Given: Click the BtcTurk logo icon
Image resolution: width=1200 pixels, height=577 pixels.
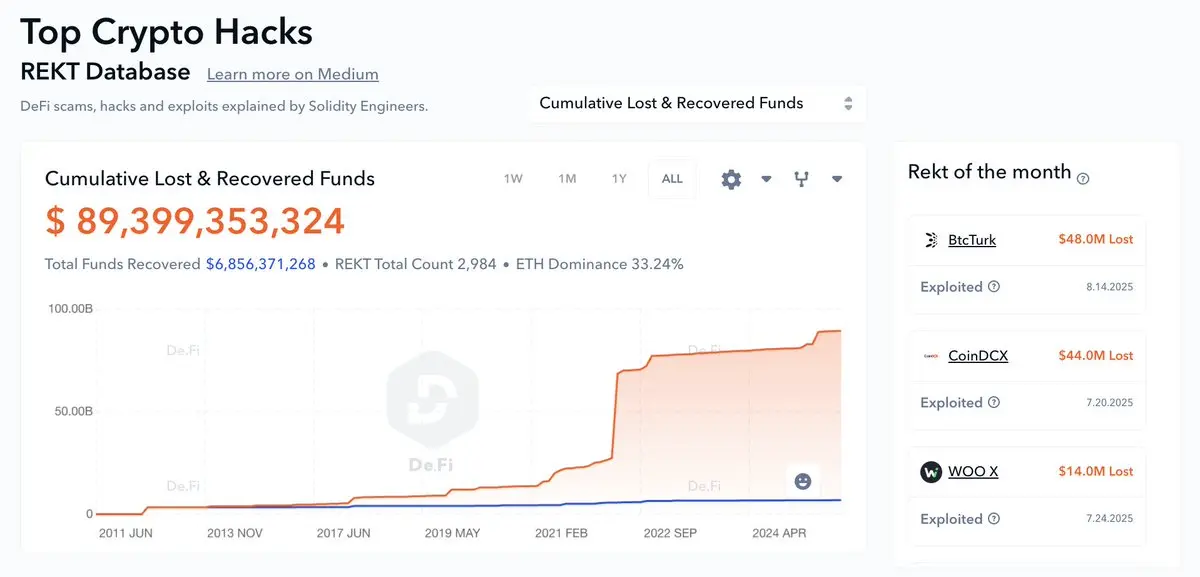Looking at the screenshot, I should [931, 240].
